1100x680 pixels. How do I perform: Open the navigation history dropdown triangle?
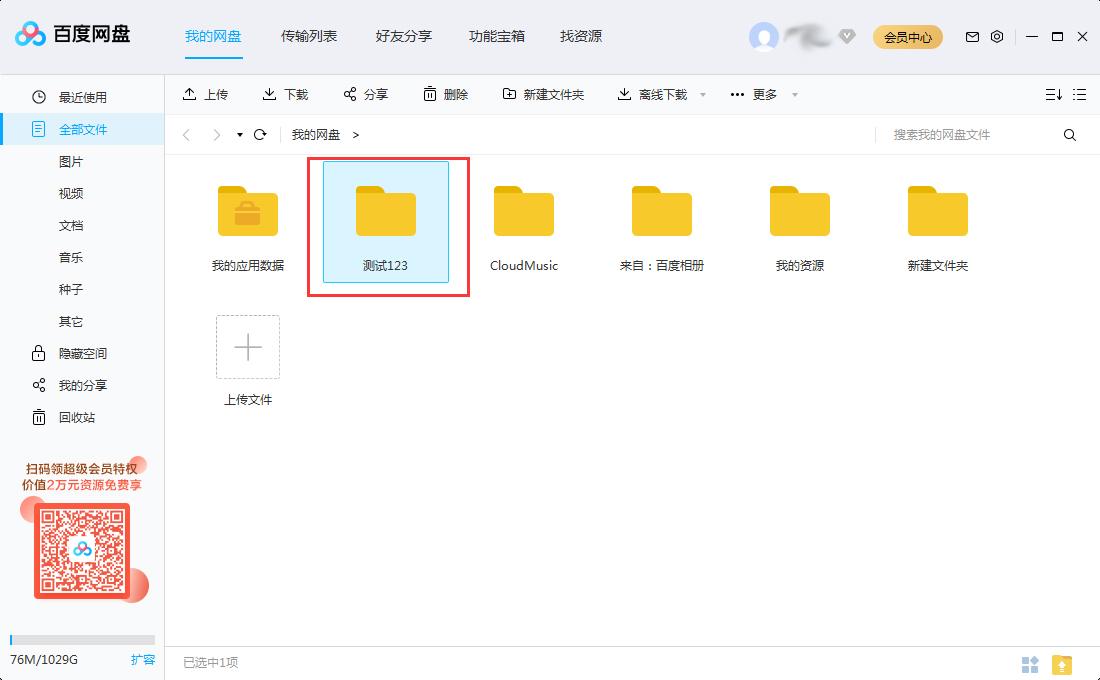pos(240,135)
